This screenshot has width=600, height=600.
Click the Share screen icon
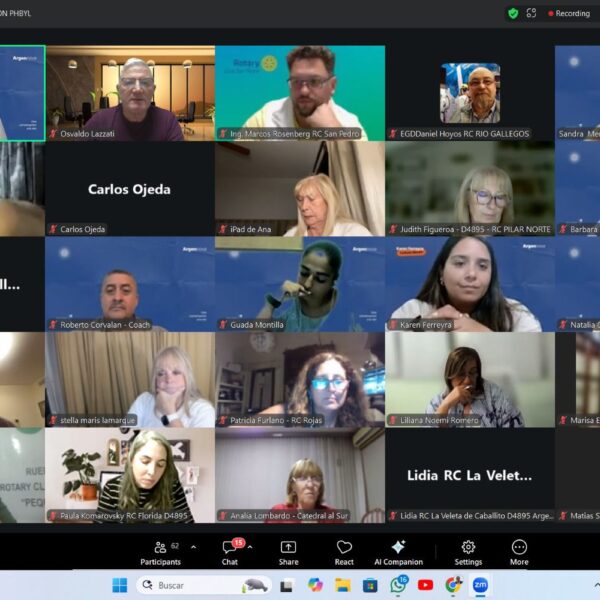[288, 552]
